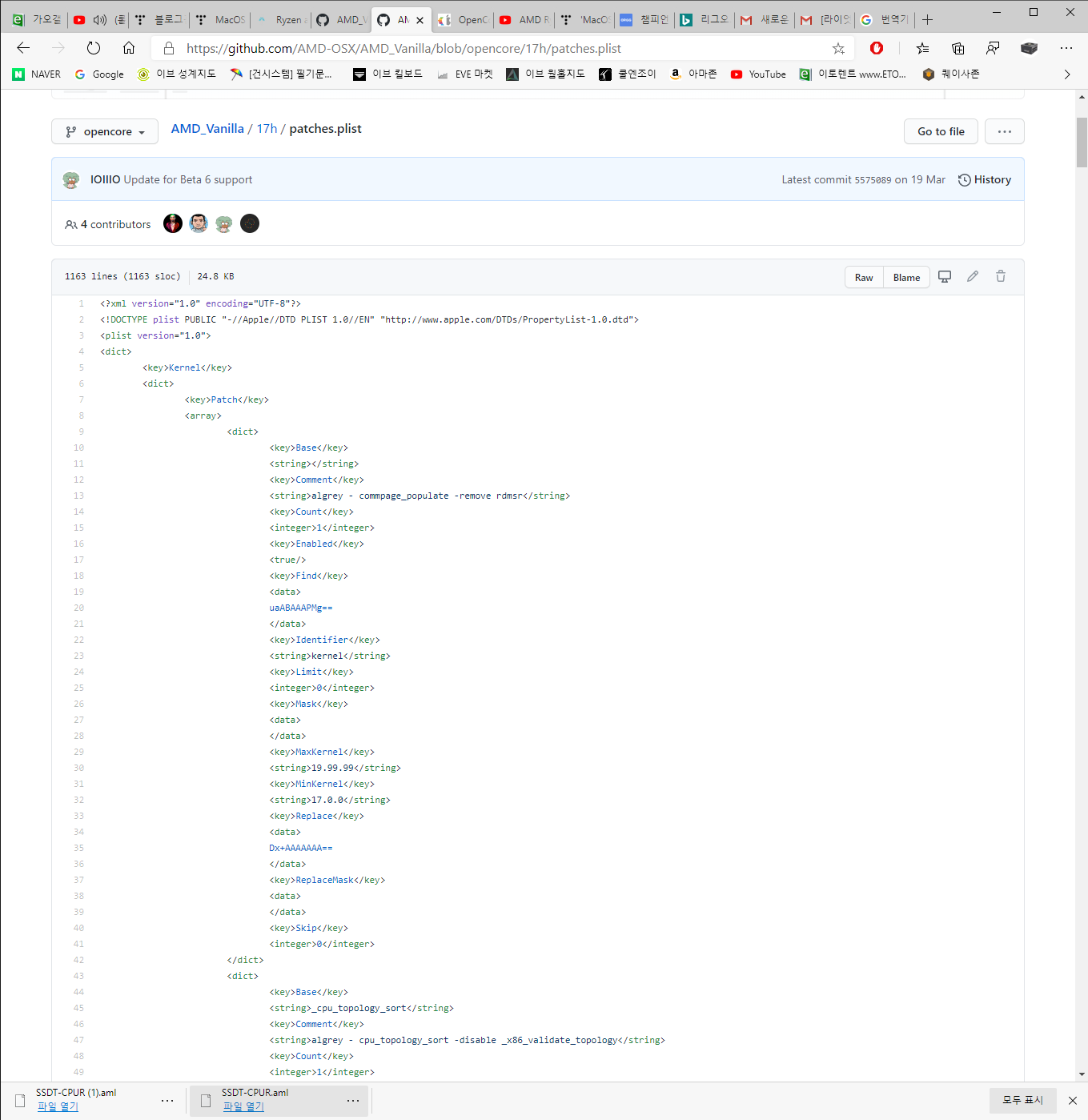Click IOIIIO author name
Image resolution: width=1088 pixels, height=1120 pixels.
(x=105, y=179)
